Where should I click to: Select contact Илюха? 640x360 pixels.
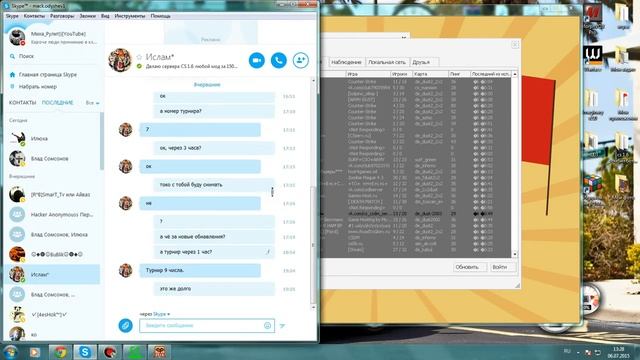pos(52,139)
